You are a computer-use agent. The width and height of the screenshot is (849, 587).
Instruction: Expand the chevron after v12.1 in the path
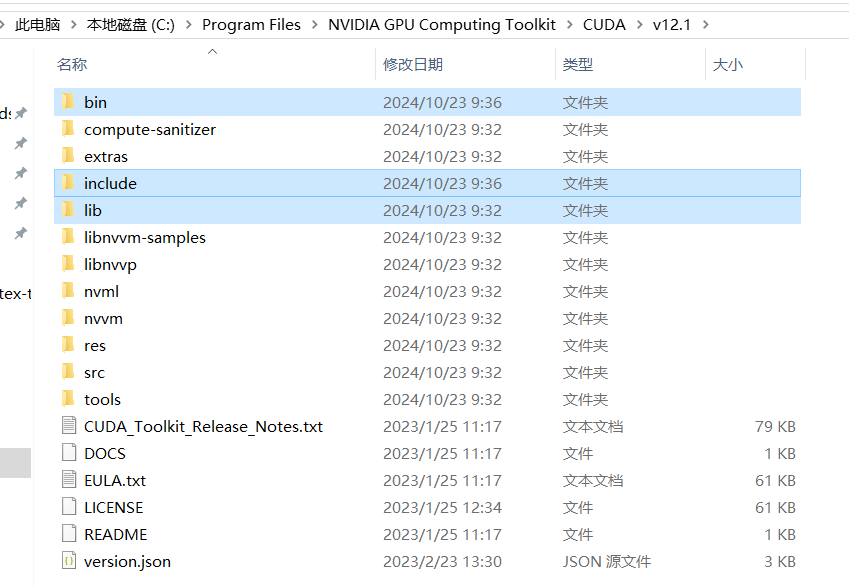706,25
